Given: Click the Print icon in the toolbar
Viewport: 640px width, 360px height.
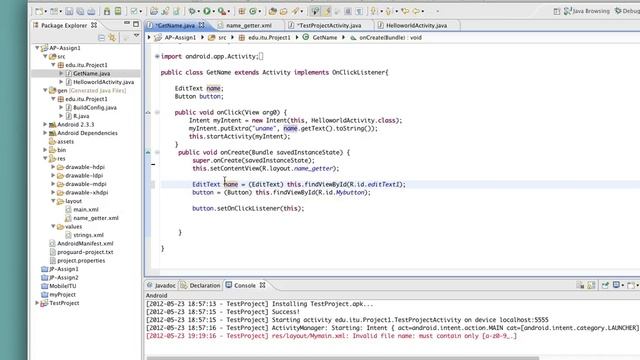Looking at the screenshot, I should point(91,11).
